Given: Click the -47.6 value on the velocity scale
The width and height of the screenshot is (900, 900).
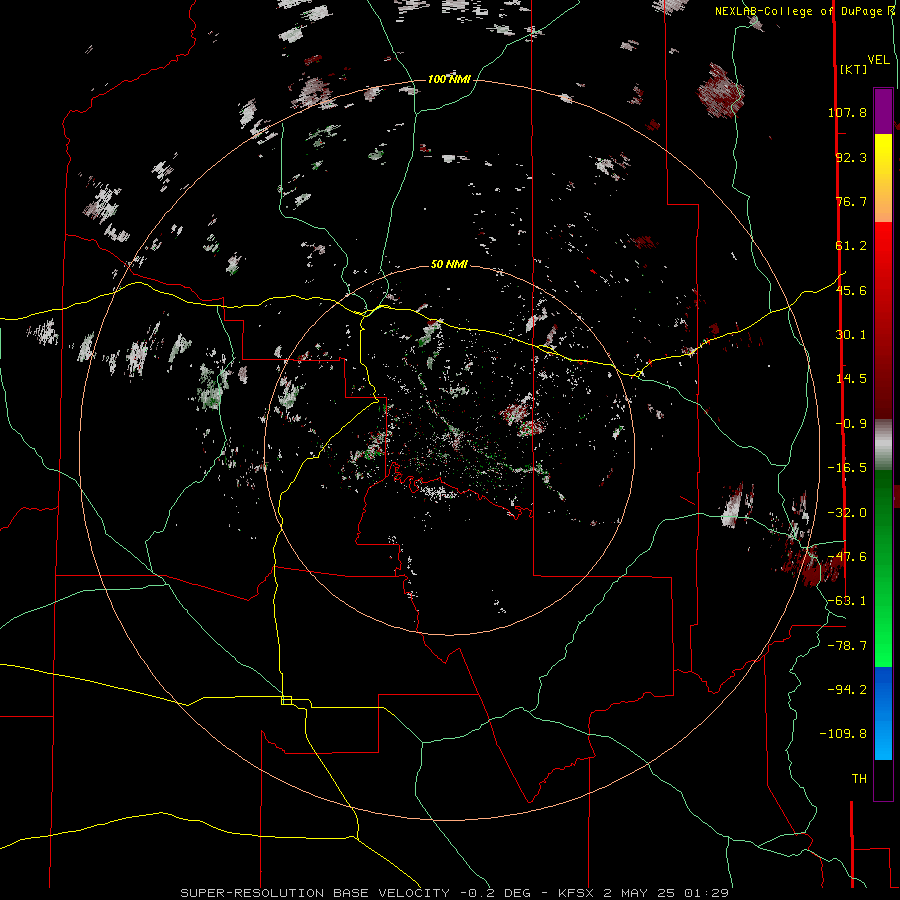Looking at the screenshot, I should coord(847,557).
